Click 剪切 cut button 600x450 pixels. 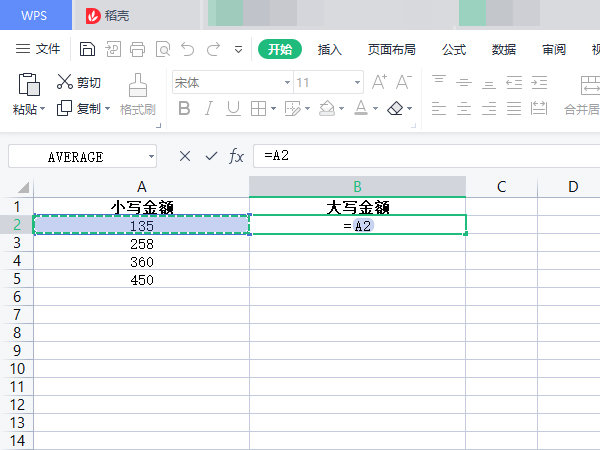click(x=79, y=82)
